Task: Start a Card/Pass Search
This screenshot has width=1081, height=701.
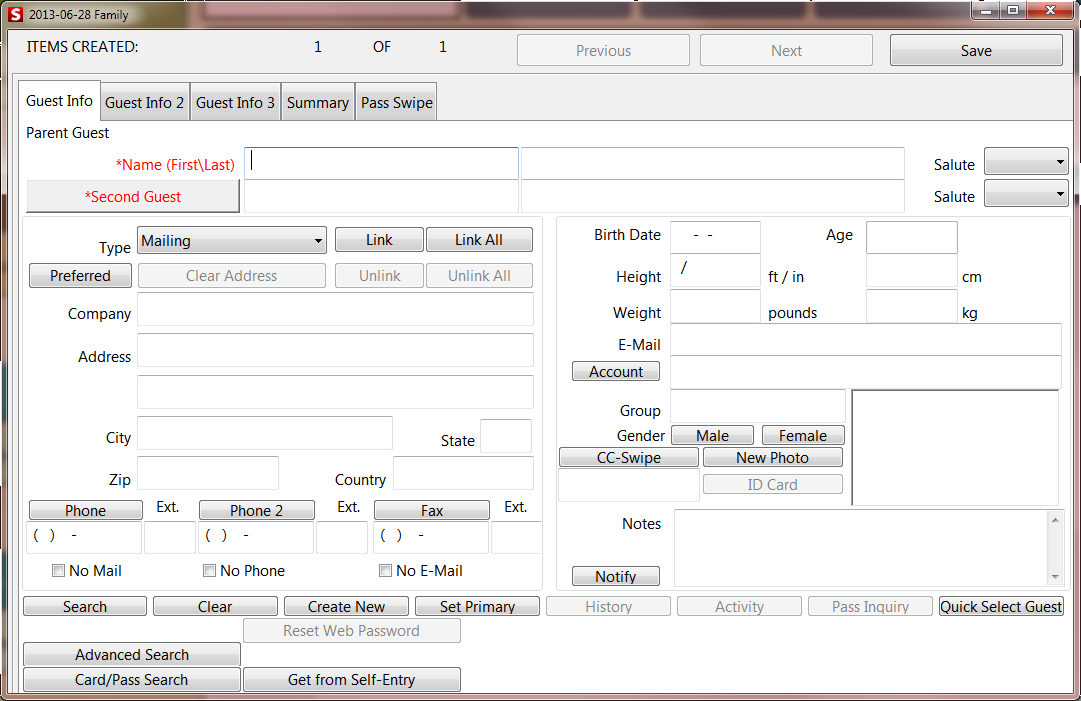Action: [131, 679]
